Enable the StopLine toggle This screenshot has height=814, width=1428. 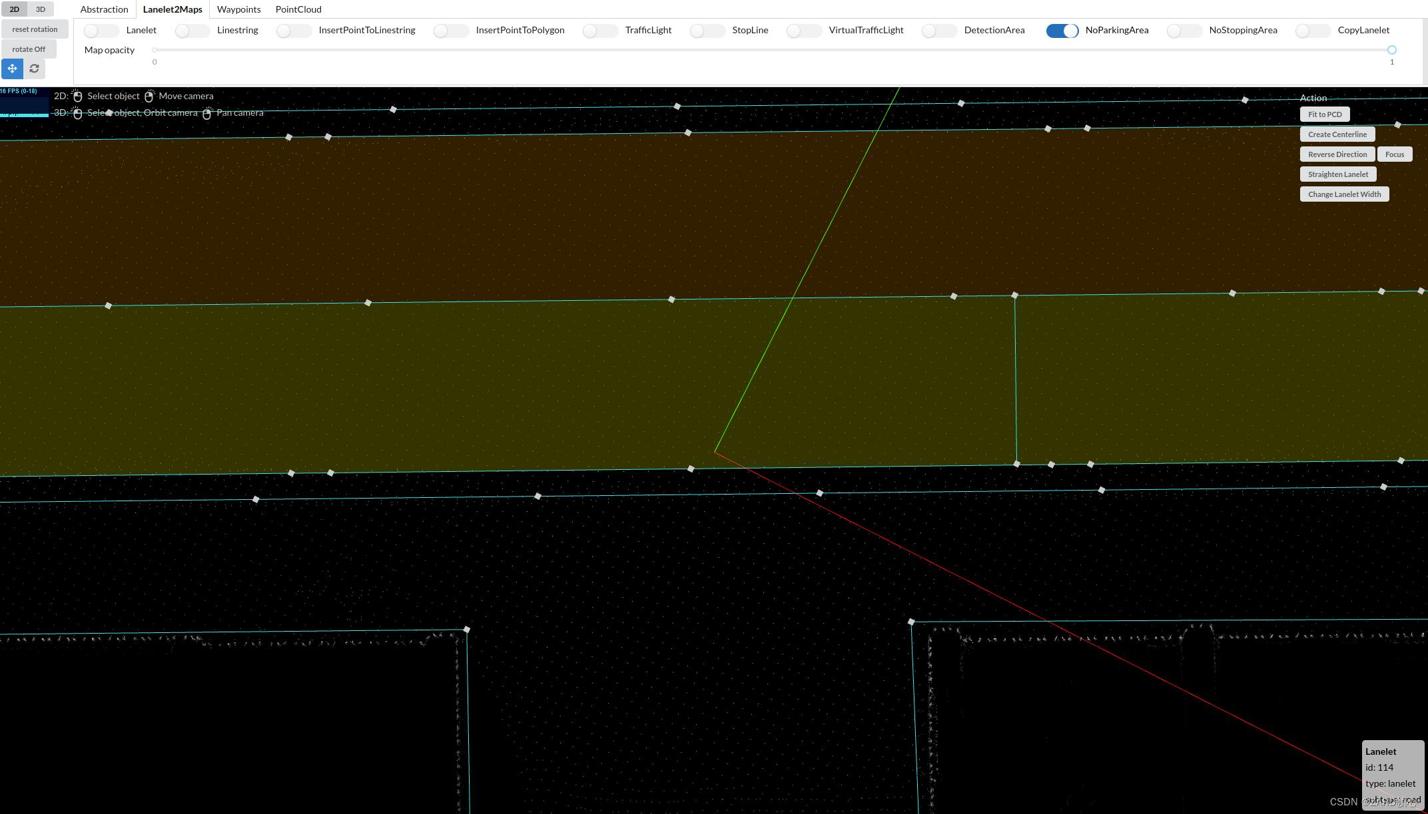[x=707, y=30]
